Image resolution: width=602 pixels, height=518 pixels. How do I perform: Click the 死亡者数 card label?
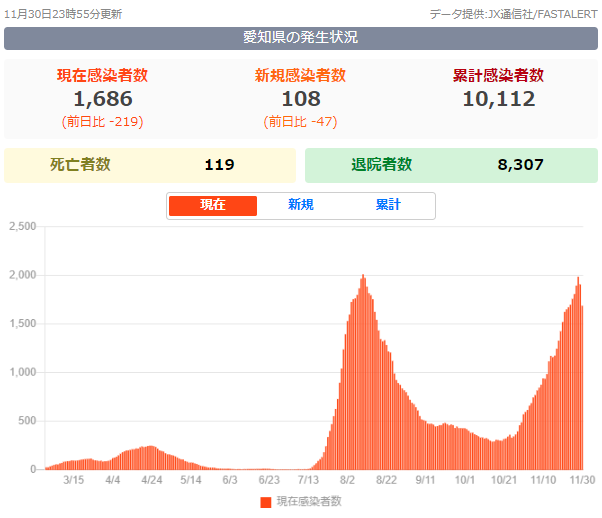pos(80,165)
